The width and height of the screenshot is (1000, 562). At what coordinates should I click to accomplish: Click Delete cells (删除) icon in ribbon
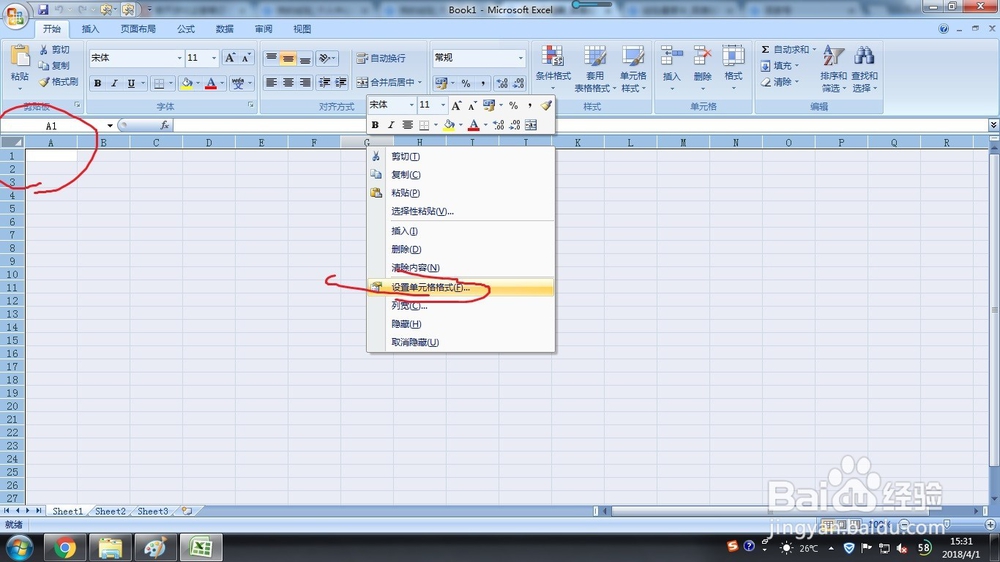(x=702, y=56)
